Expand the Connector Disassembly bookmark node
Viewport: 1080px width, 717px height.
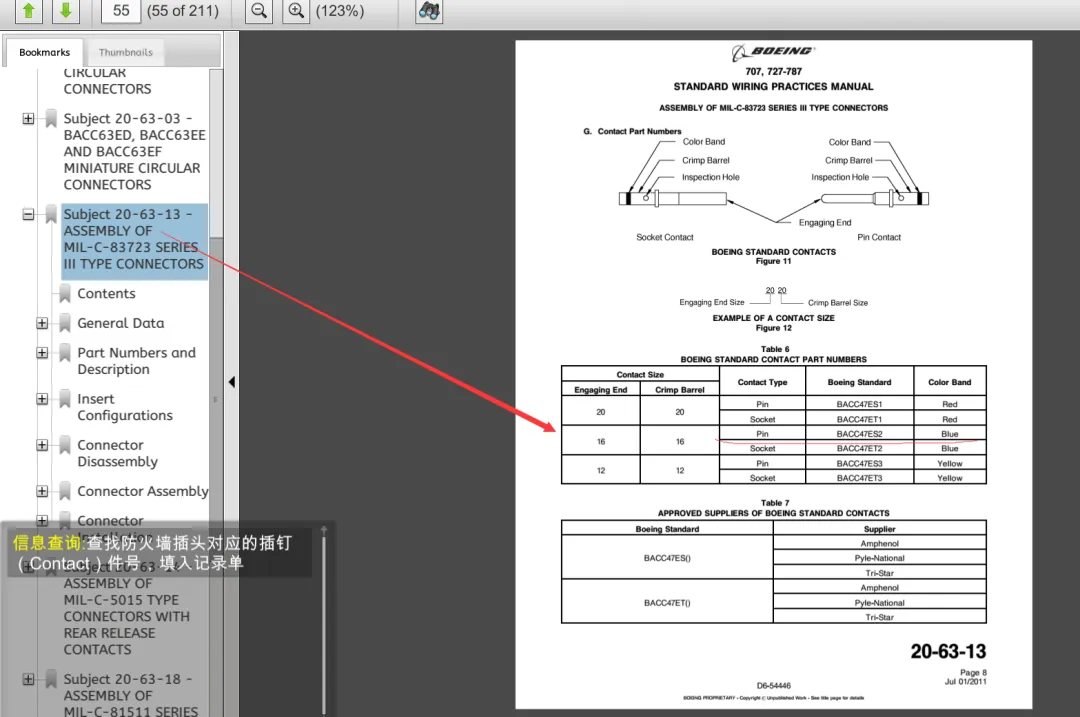[42, 445]
